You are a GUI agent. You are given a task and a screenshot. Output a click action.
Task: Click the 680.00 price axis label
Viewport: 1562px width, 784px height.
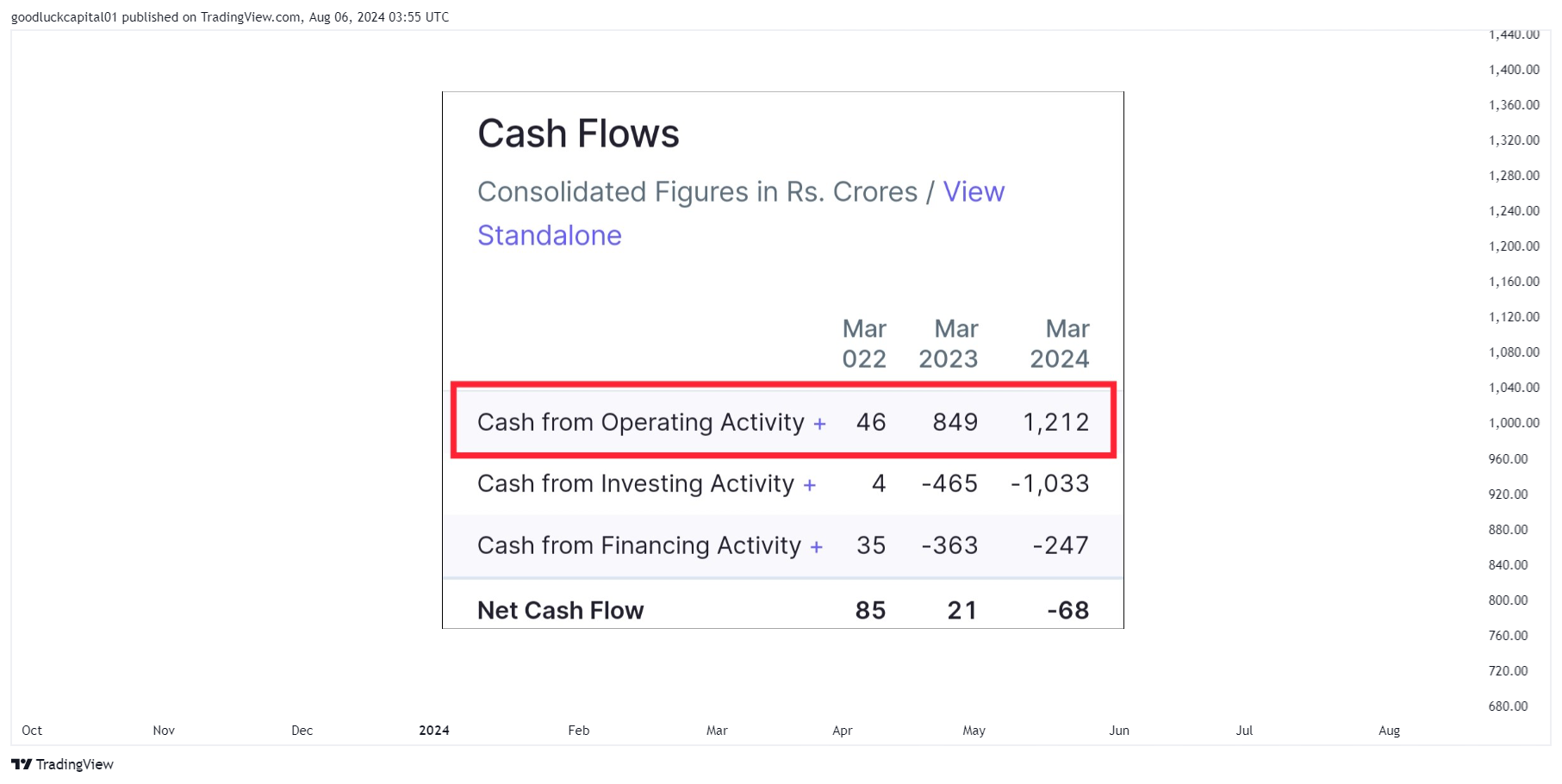1508,706
